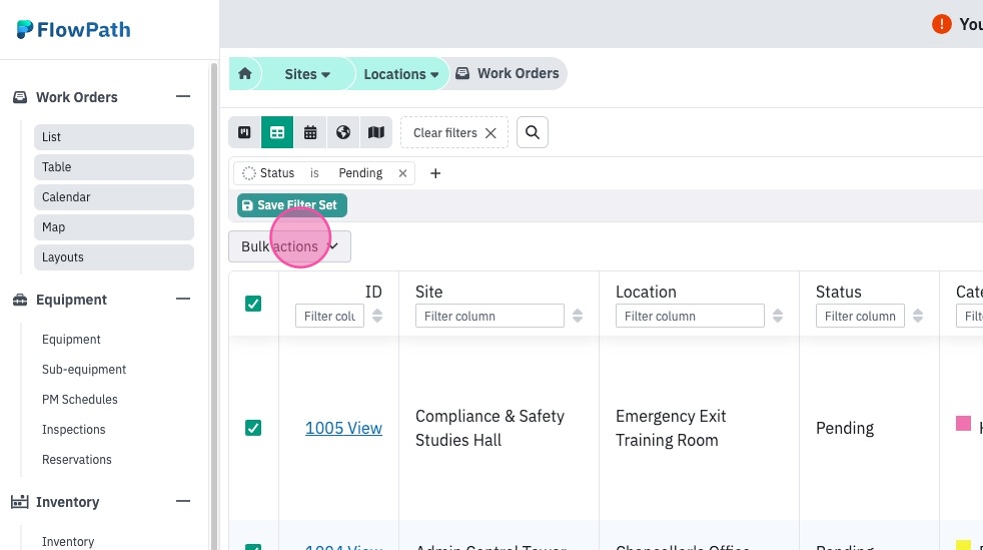This screenshot has width=983, height=550.
Task: Uncheck the row 1005 checkbox
Action: pos(253,428)
